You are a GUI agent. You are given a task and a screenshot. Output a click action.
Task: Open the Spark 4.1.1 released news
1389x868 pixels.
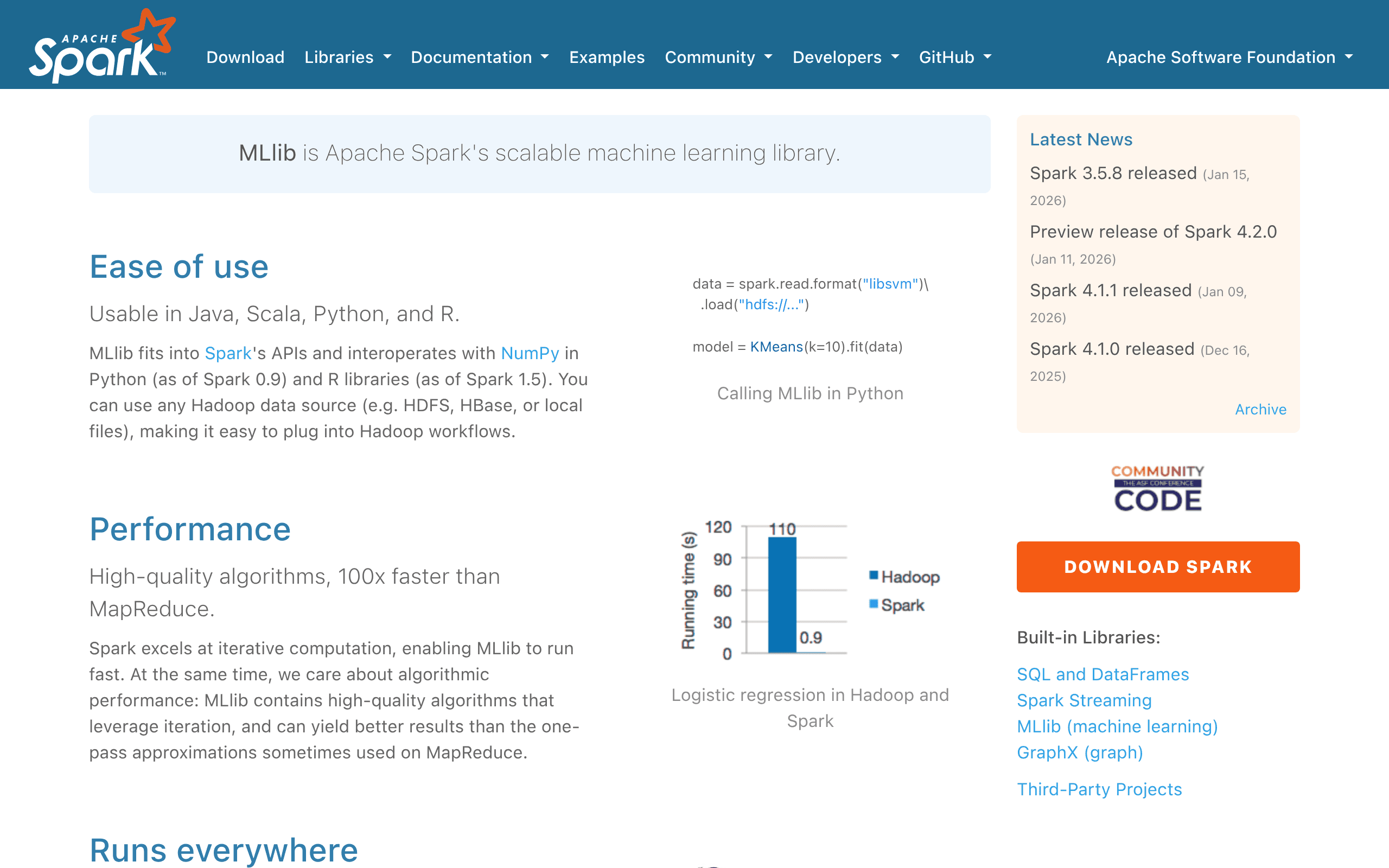(1111, 290)
